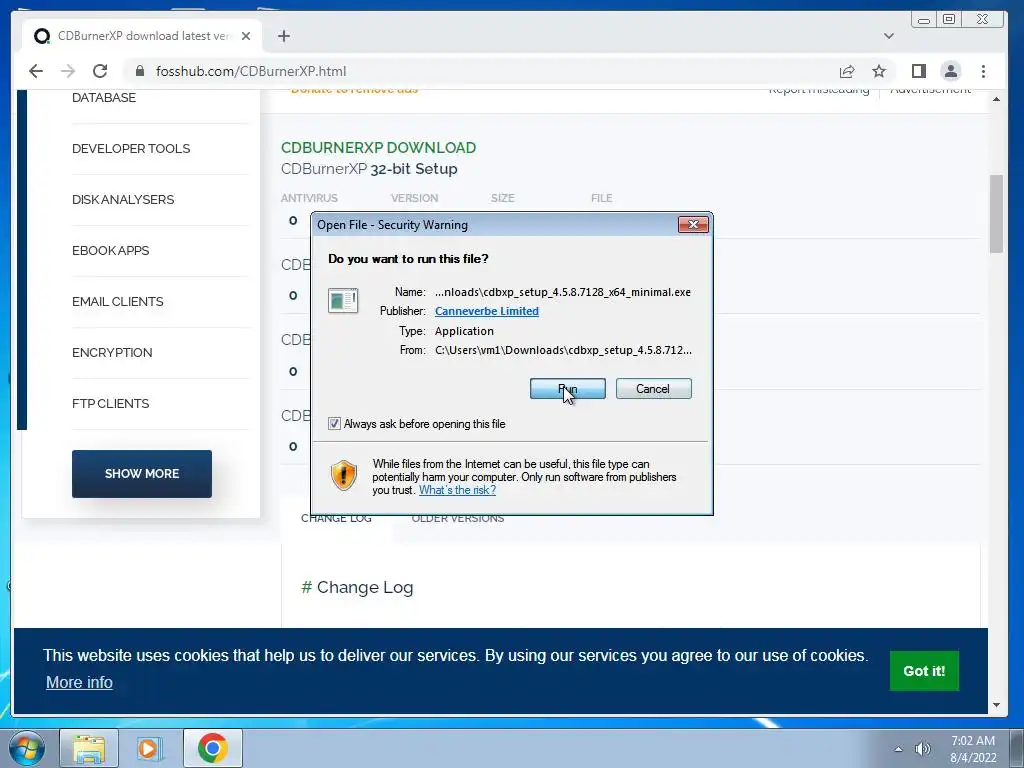Click the ANTIVIRUS column header
This screenshot has height=768, width=1024.
tap(309, 198)
